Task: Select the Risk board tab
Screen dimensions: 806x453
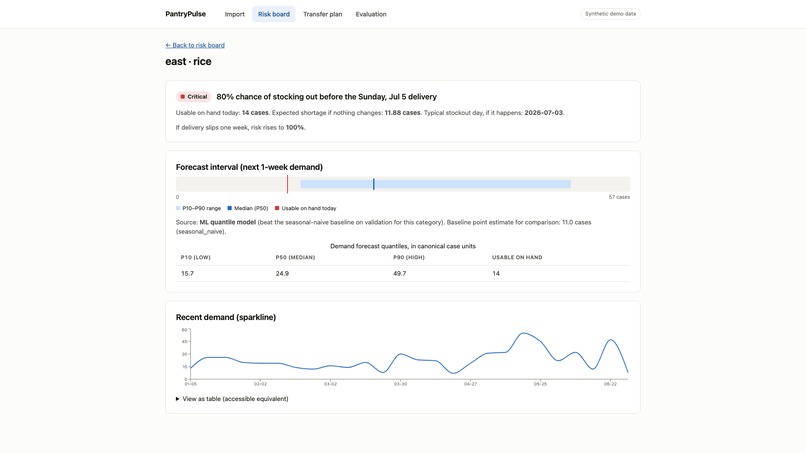Action: [x=273, y=14]
